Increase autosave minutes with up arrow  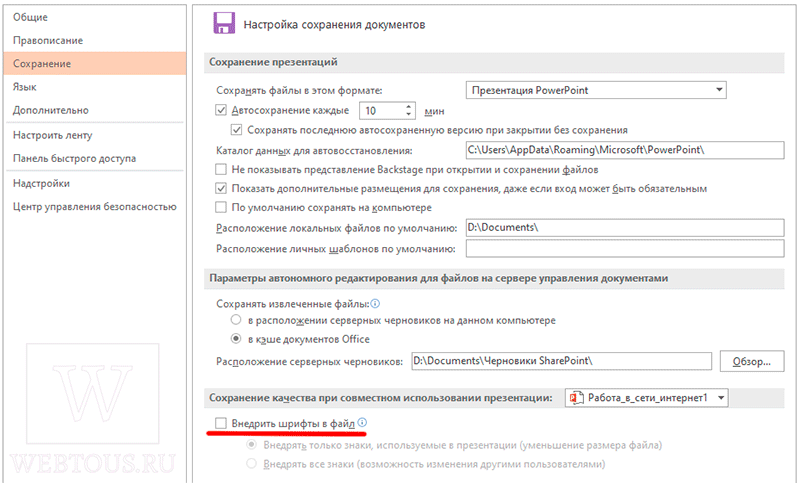tap(409, 107)
